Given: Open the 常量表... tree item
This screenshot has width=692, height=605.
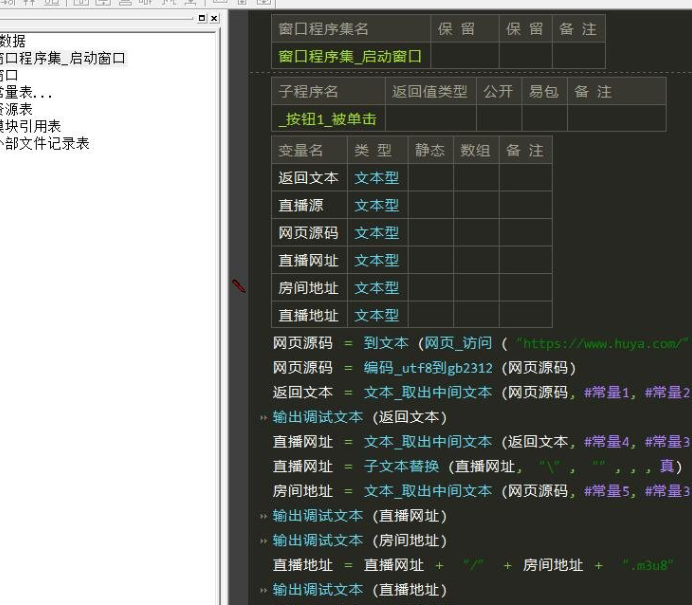Looking at the screenshot, I should (x=25, y=92).
